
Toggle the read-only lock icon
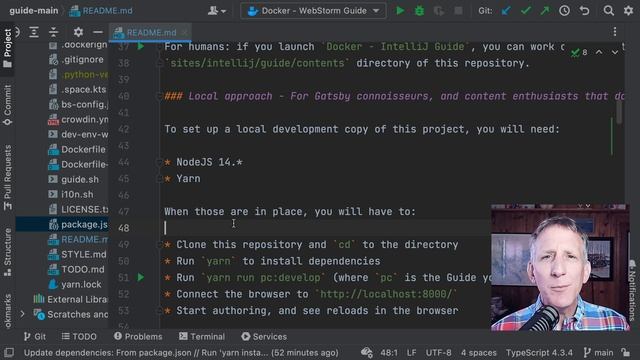[626, 352]
